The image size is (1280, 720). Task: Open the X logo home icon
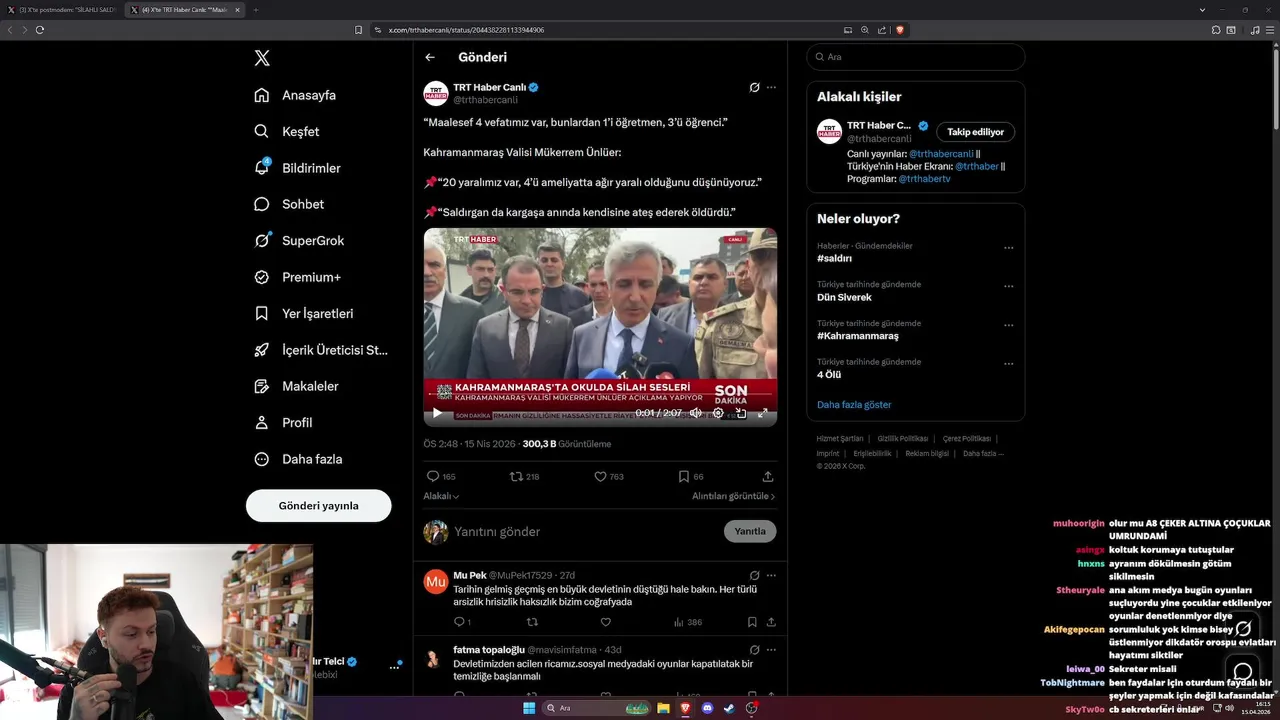pyautogui.click(x=262, y=58)
